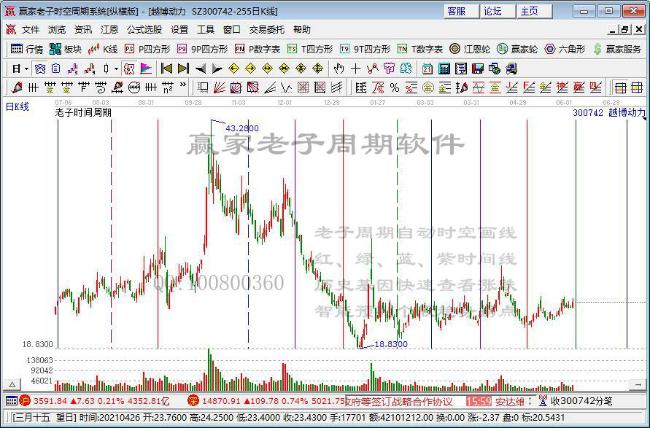Open the 六角形 hexagon tool
This screenshot has width=650, height=428.
point(564,49)
